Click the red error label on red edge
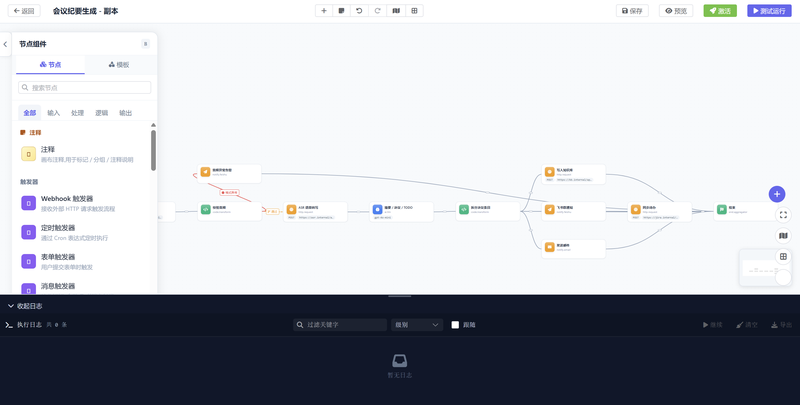This screenshot has height=405, width=800. pos(230,193)
